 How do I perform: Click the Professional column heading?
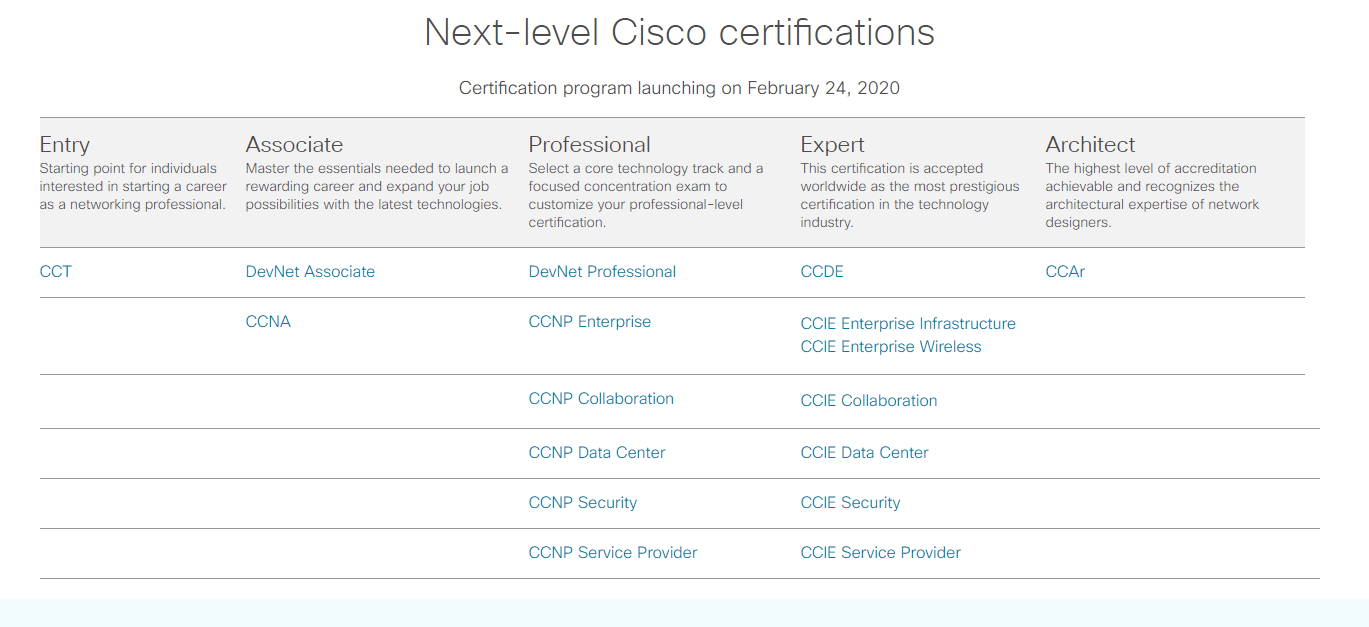coord(590,145)
